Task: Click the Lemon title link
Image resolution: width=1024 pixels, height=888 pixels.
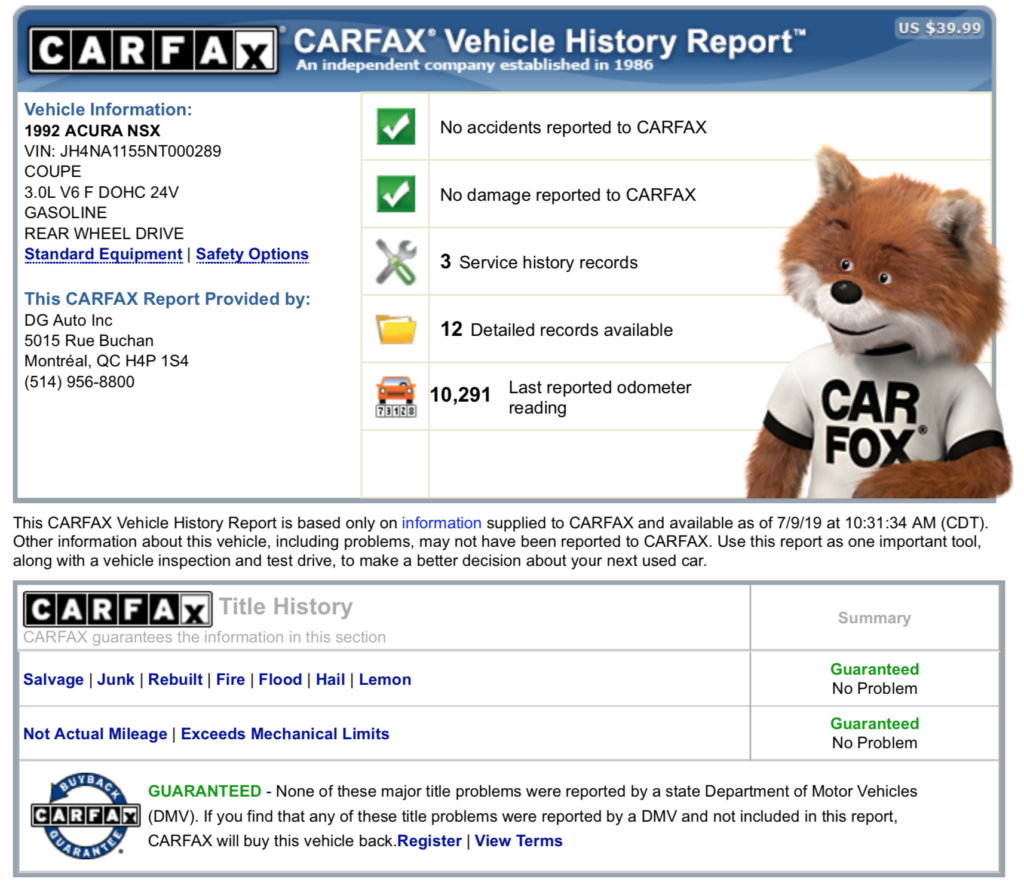Action: (x=385, y=679)
